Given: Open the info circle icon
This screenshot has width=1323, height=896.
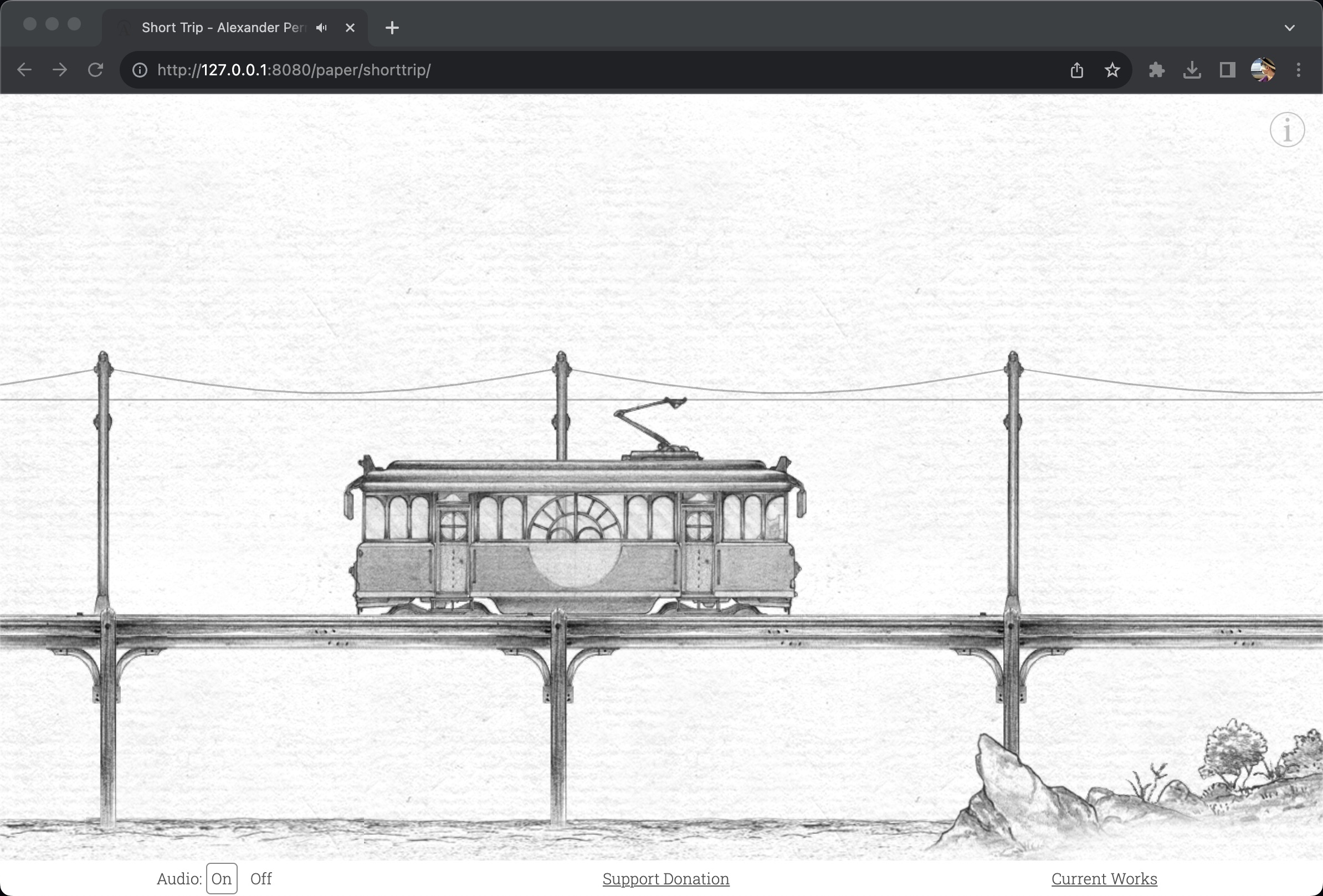Looking at the screenshot, I should click(x=1287, y=130).
